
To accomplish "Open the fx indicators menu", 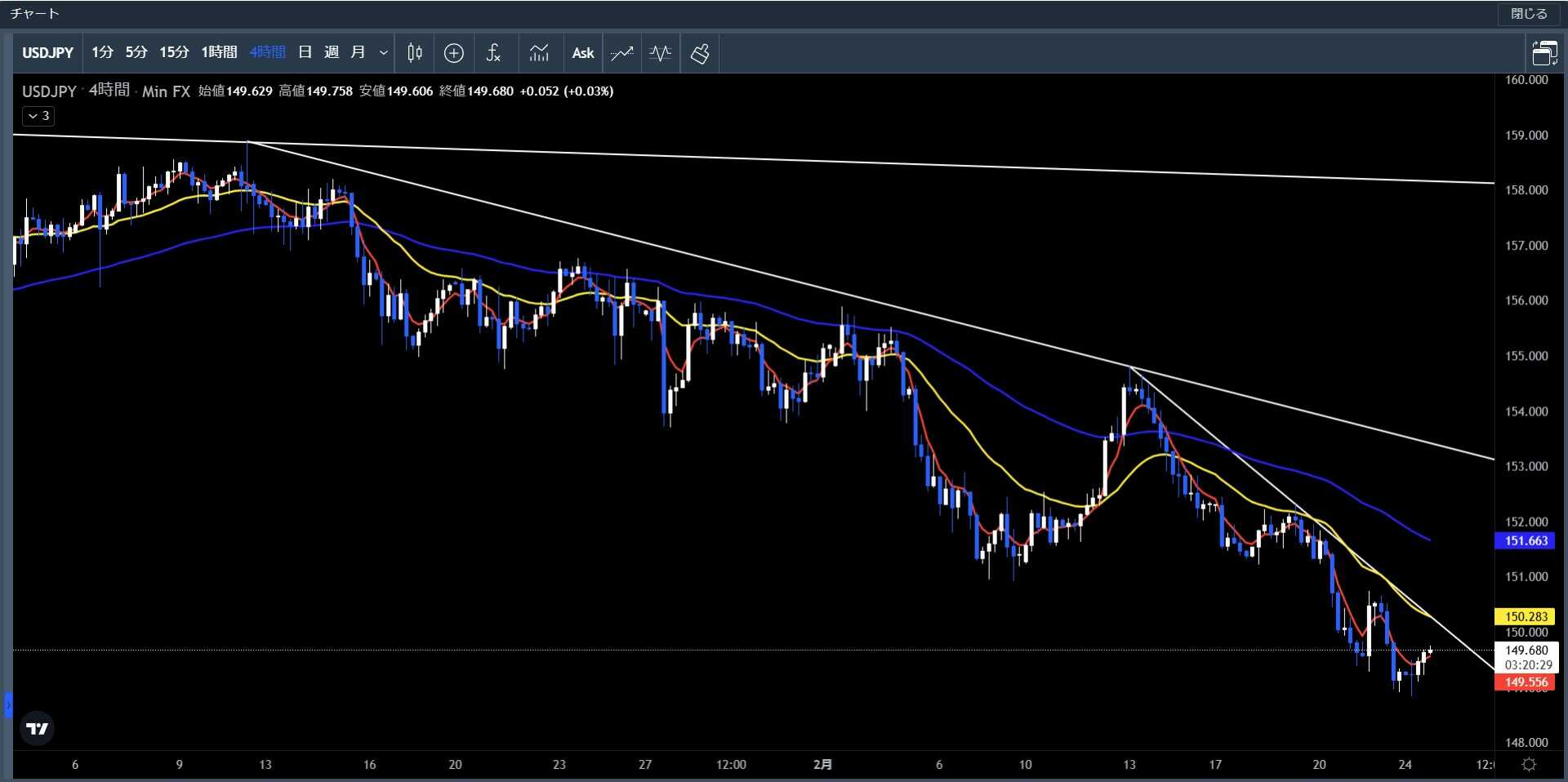I will tap(493, 53).
